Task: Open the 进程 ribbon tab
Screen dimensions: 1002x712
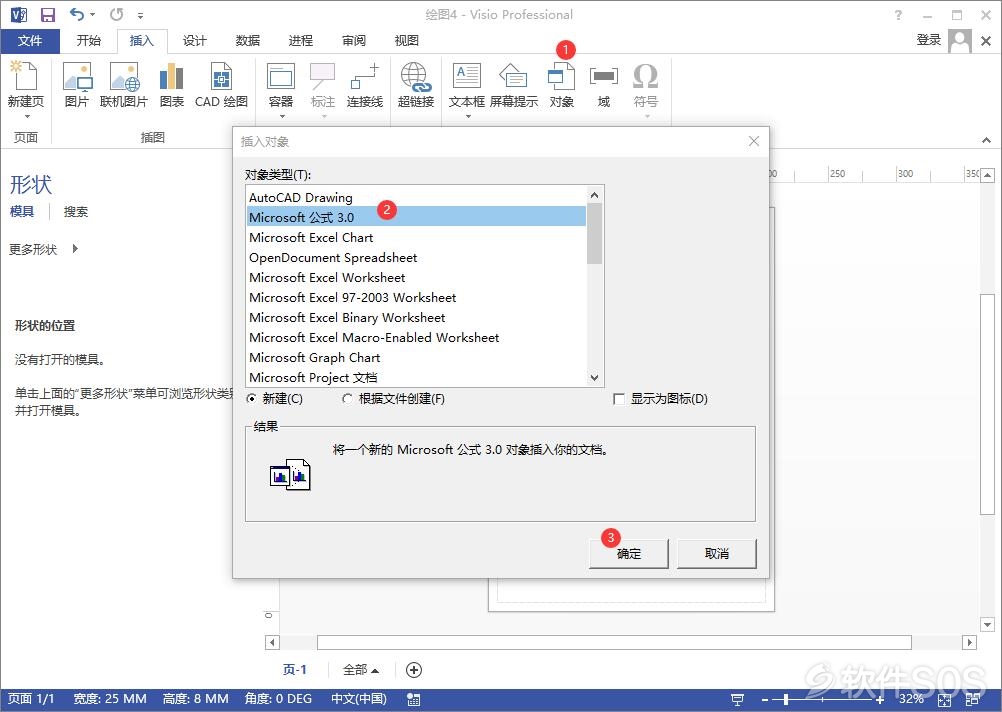Action: [x=301, y=41]
